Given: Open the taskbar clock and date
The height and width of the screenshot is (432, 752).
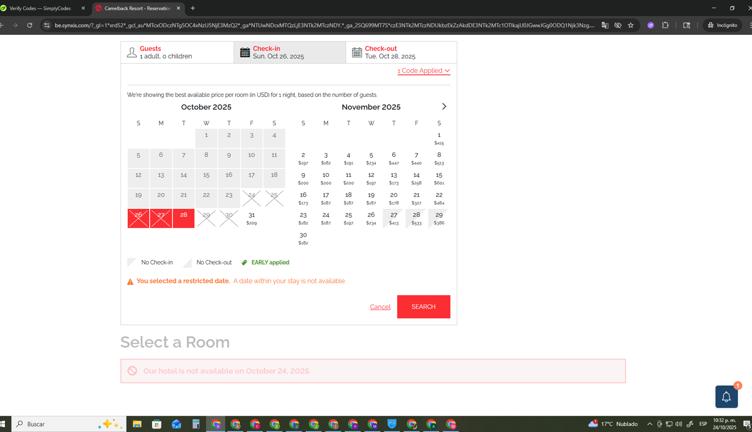Looking at the screenshot, I should tap(724, 424).
